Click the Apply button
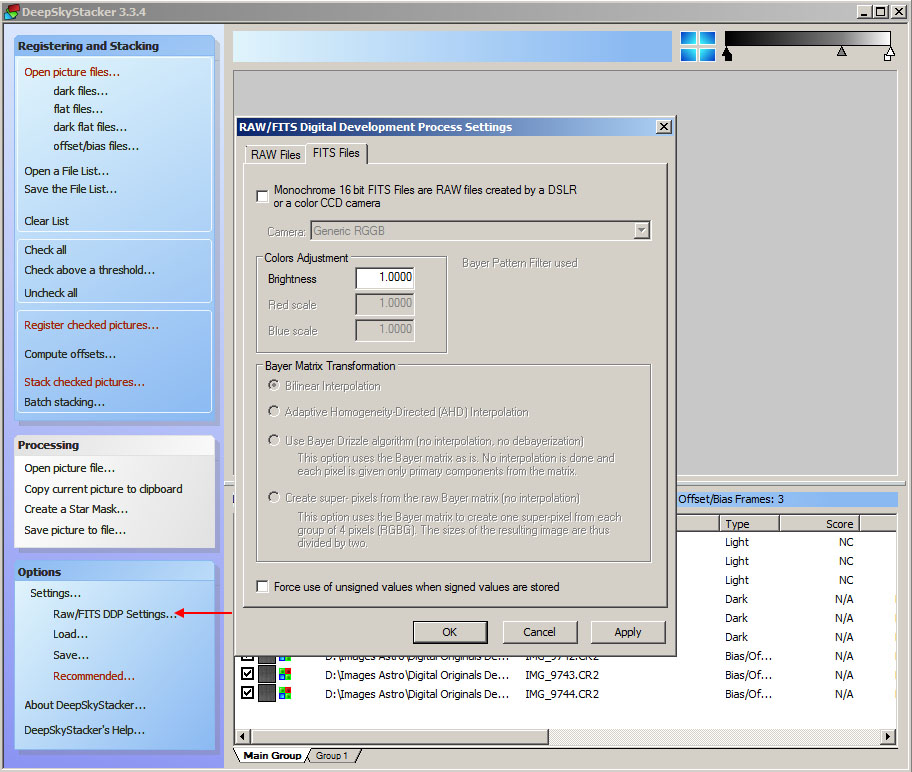 [628, 632]
